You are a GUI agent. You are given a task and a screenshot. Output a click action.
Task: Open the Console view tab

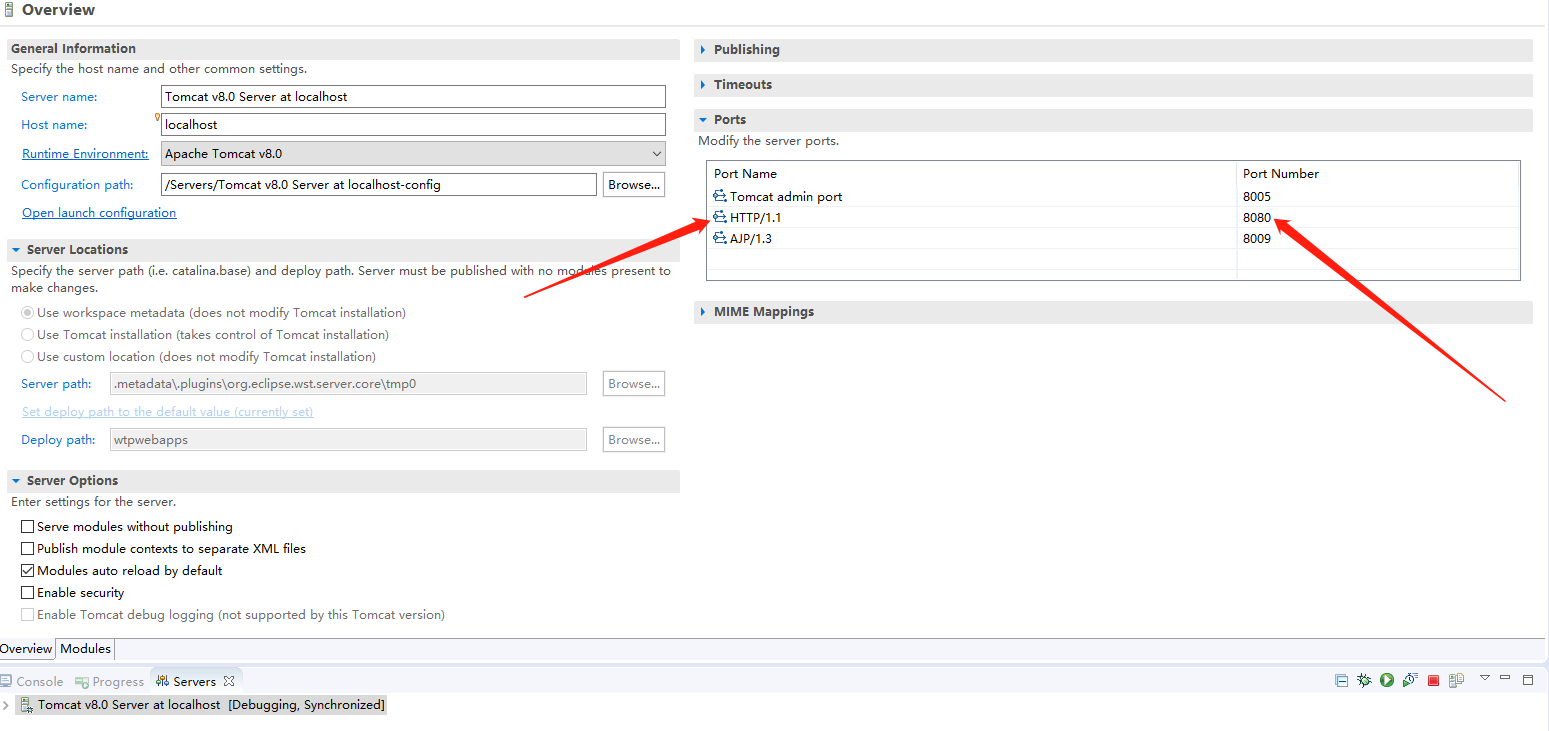pos(32,681)
